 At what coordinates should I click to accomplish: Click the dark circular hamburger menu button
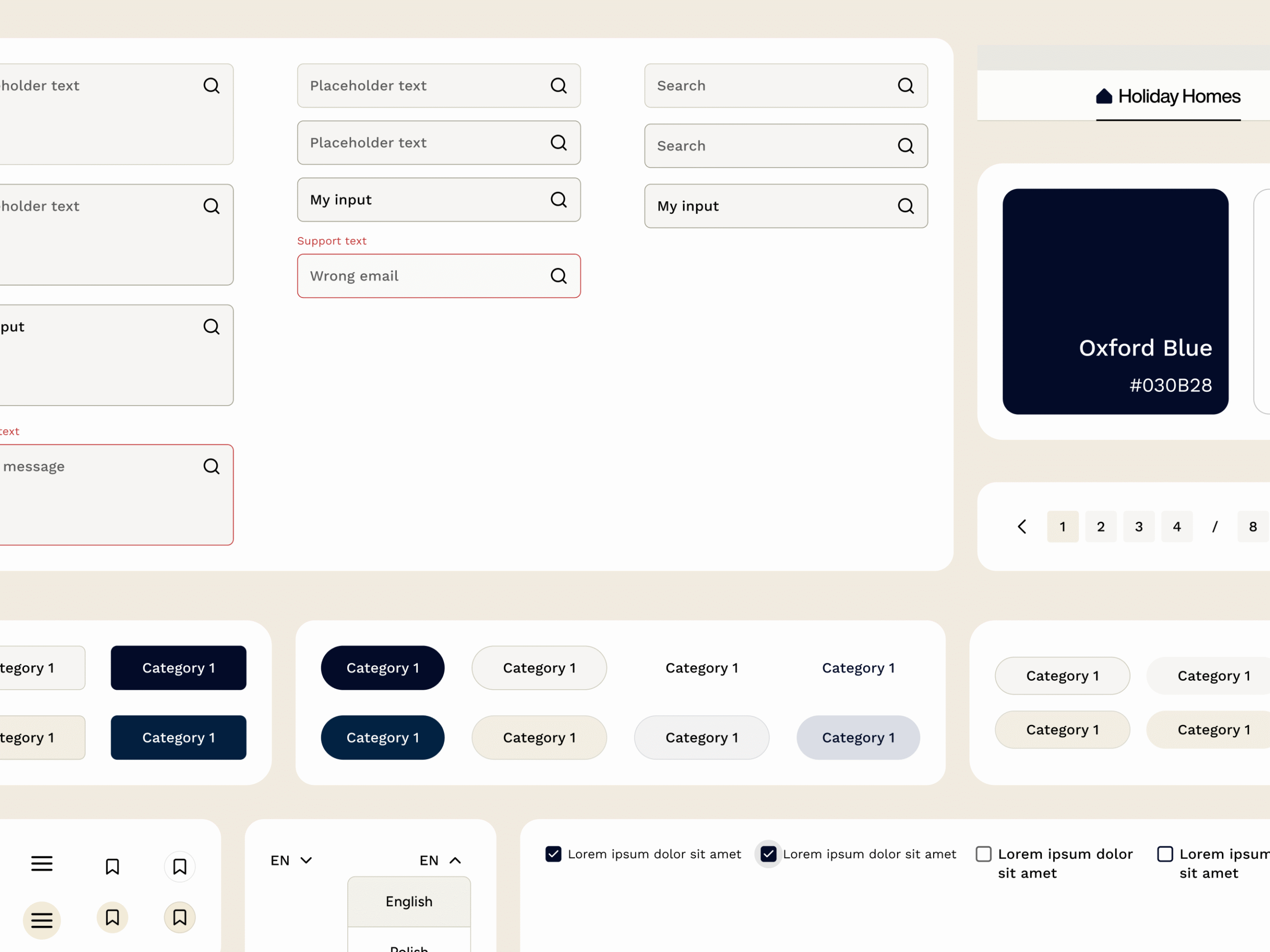pos(41,920)
